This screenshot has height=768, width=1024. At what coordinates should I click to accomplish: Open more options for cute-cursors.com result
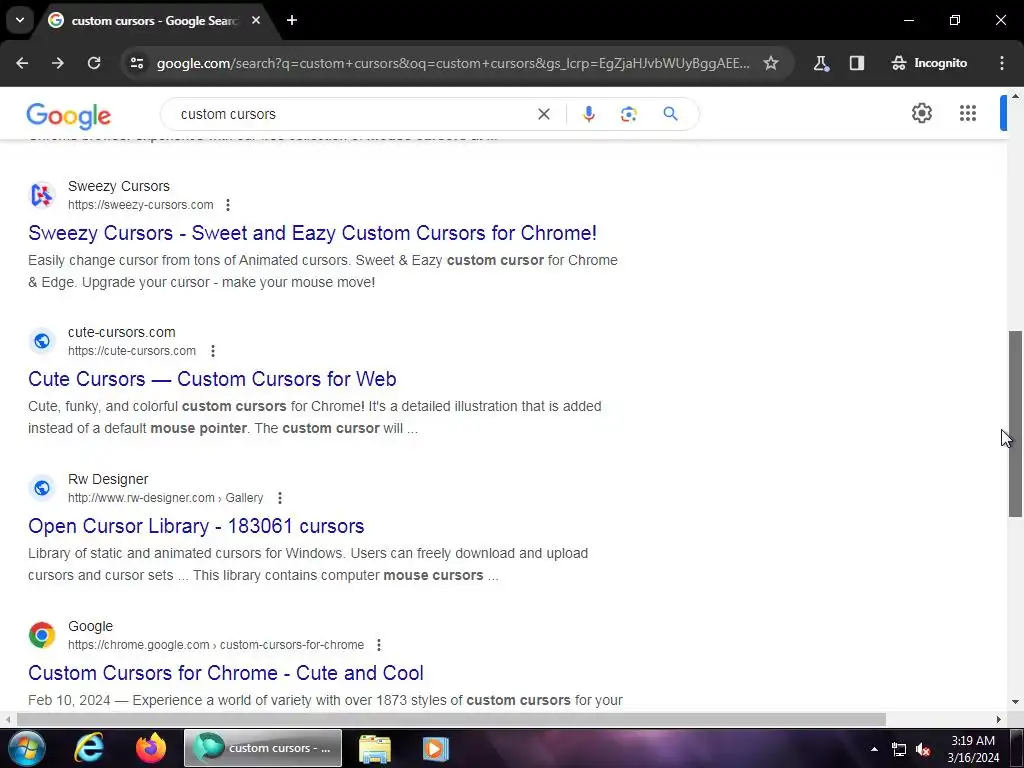(212, 351)
